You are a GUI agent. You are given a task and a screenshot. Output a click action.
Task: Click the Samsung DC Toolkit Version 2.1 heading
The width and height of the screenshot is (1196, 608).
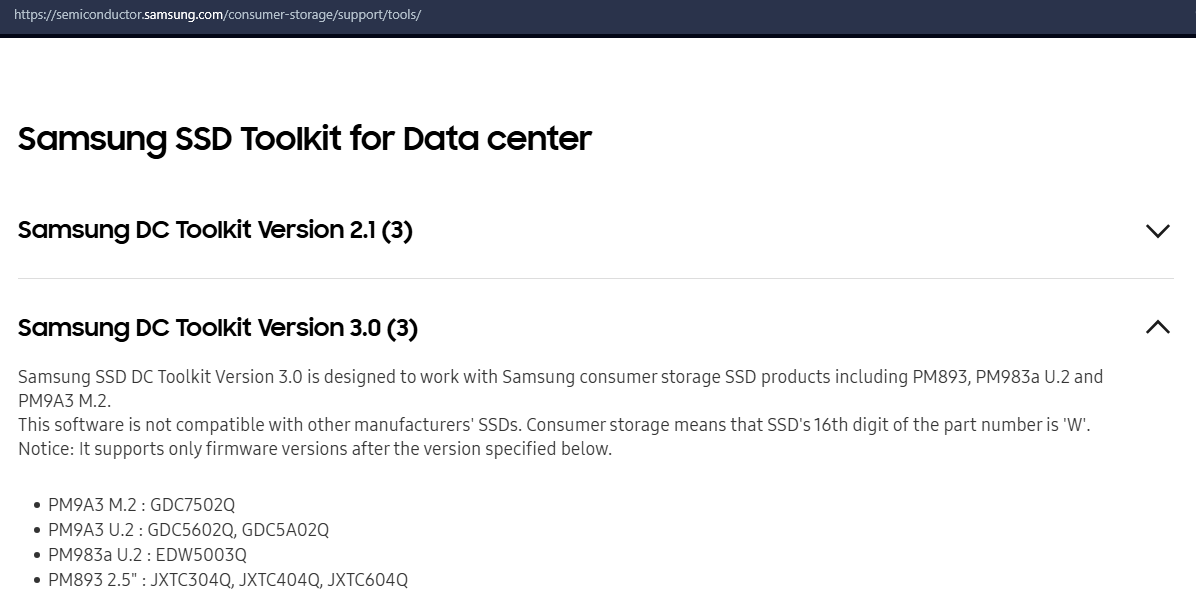pos(215,230)
